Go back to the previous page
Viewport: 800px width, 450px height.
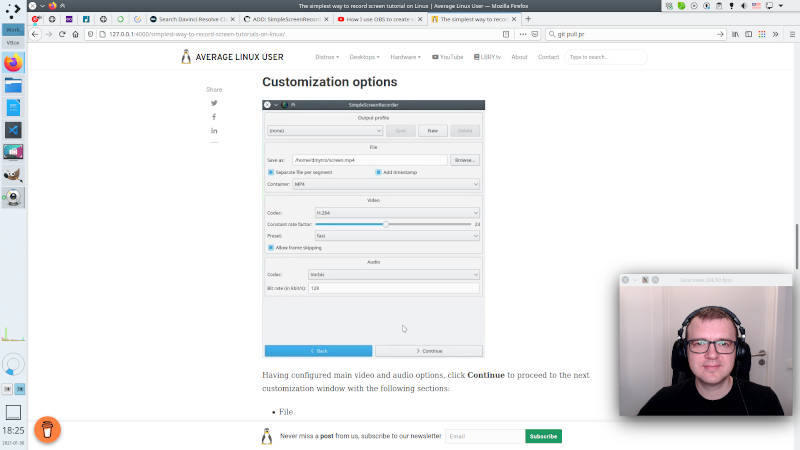pyautogui.click(x=35, y=34)
